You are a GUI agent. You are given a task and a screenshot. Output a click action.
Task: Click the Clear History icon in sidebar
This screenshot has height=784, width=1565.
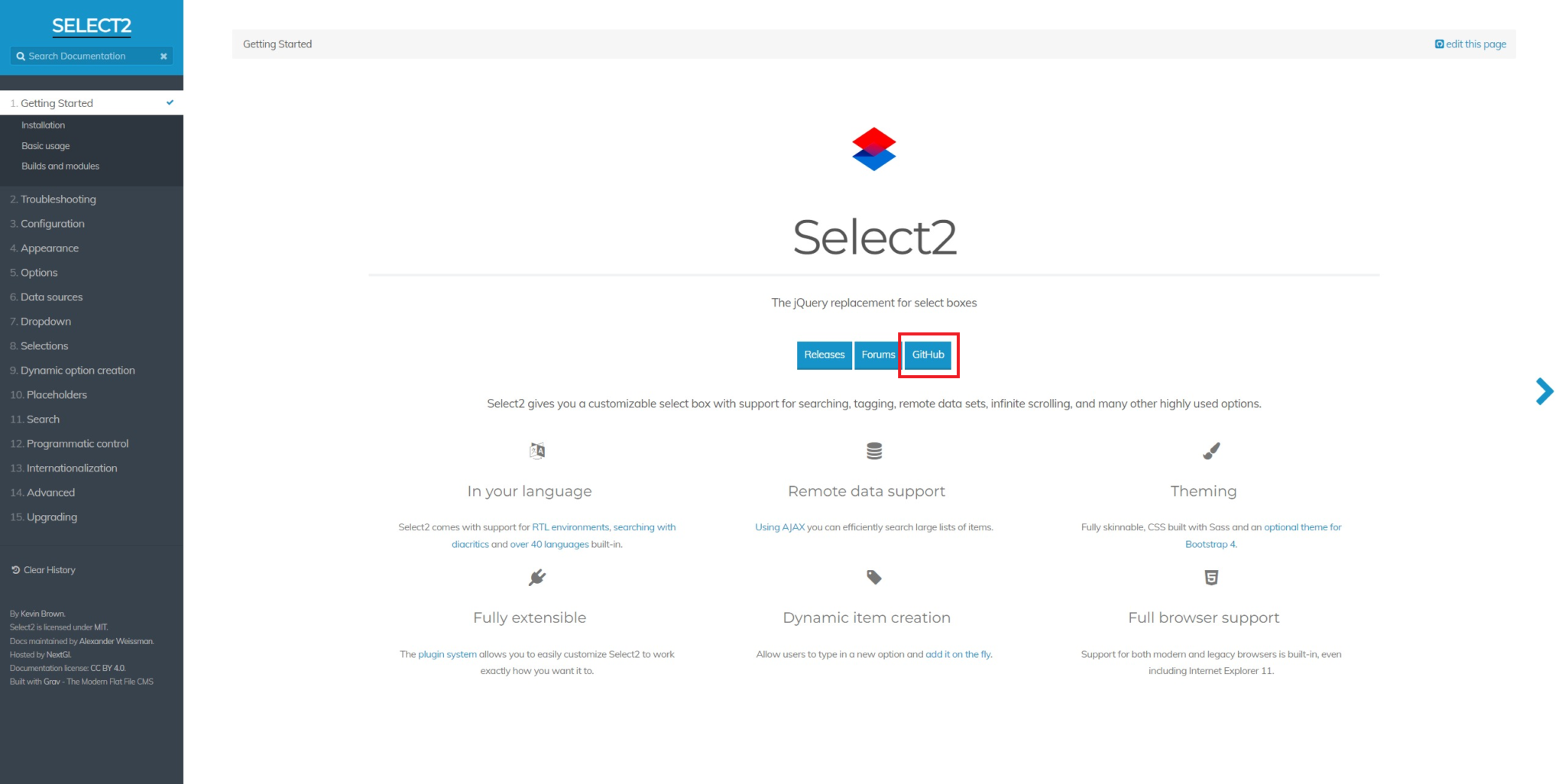(x=15, y=569)
